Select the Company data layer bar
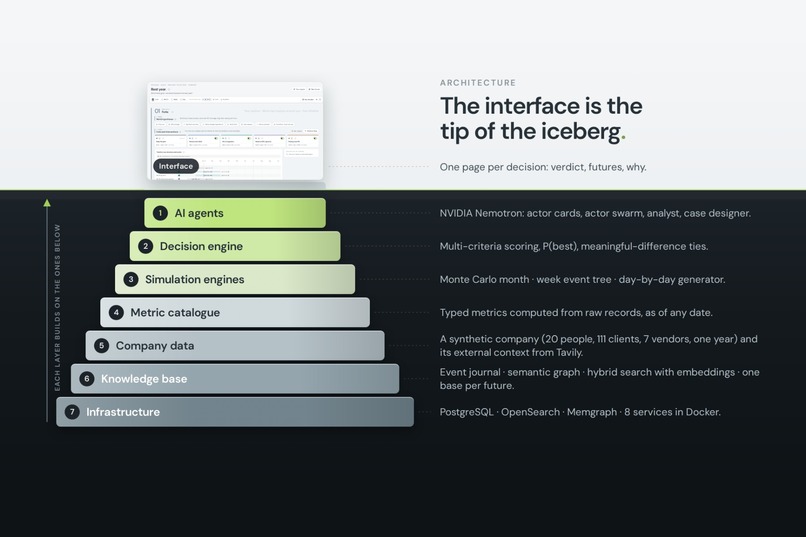Viewport: 806px width, 537px height. (x=235, y=346)
